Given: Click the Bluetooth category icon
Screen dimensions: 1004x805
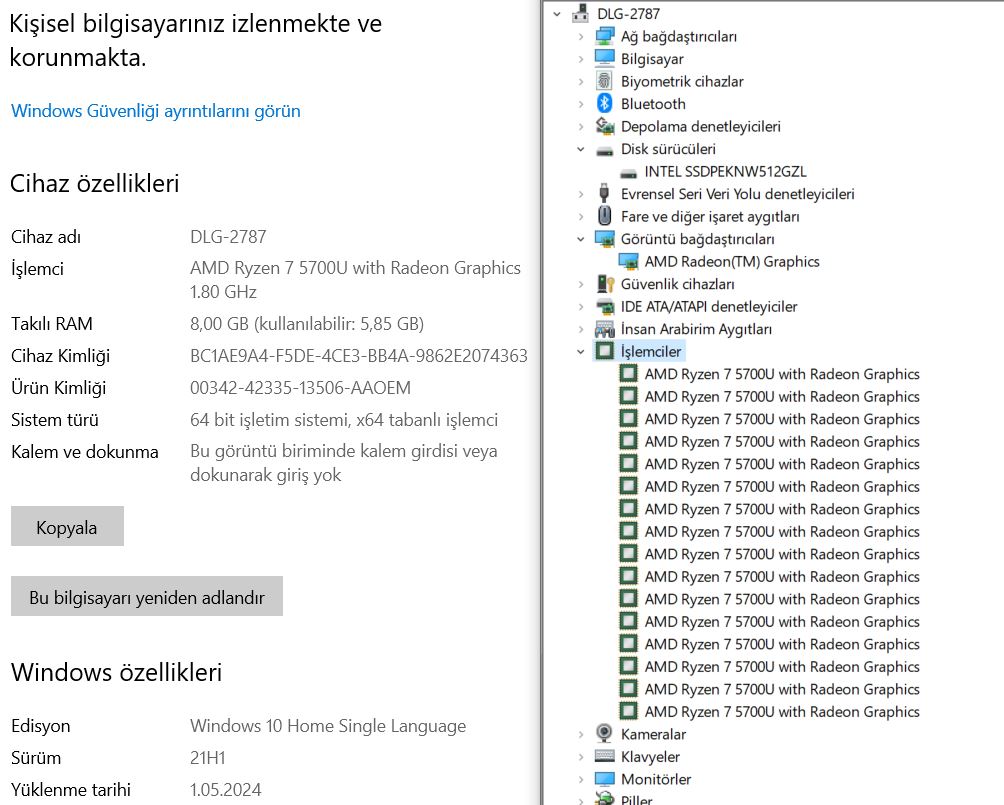Looking at the screenshot, I should [604, 104].
